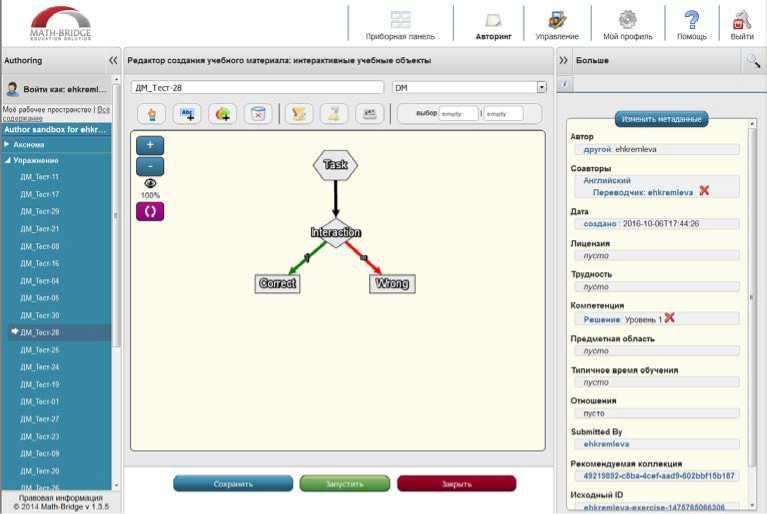Expand the Больше panel arrows
This screenshot has width=767, height=514.
tap(564, 60)
